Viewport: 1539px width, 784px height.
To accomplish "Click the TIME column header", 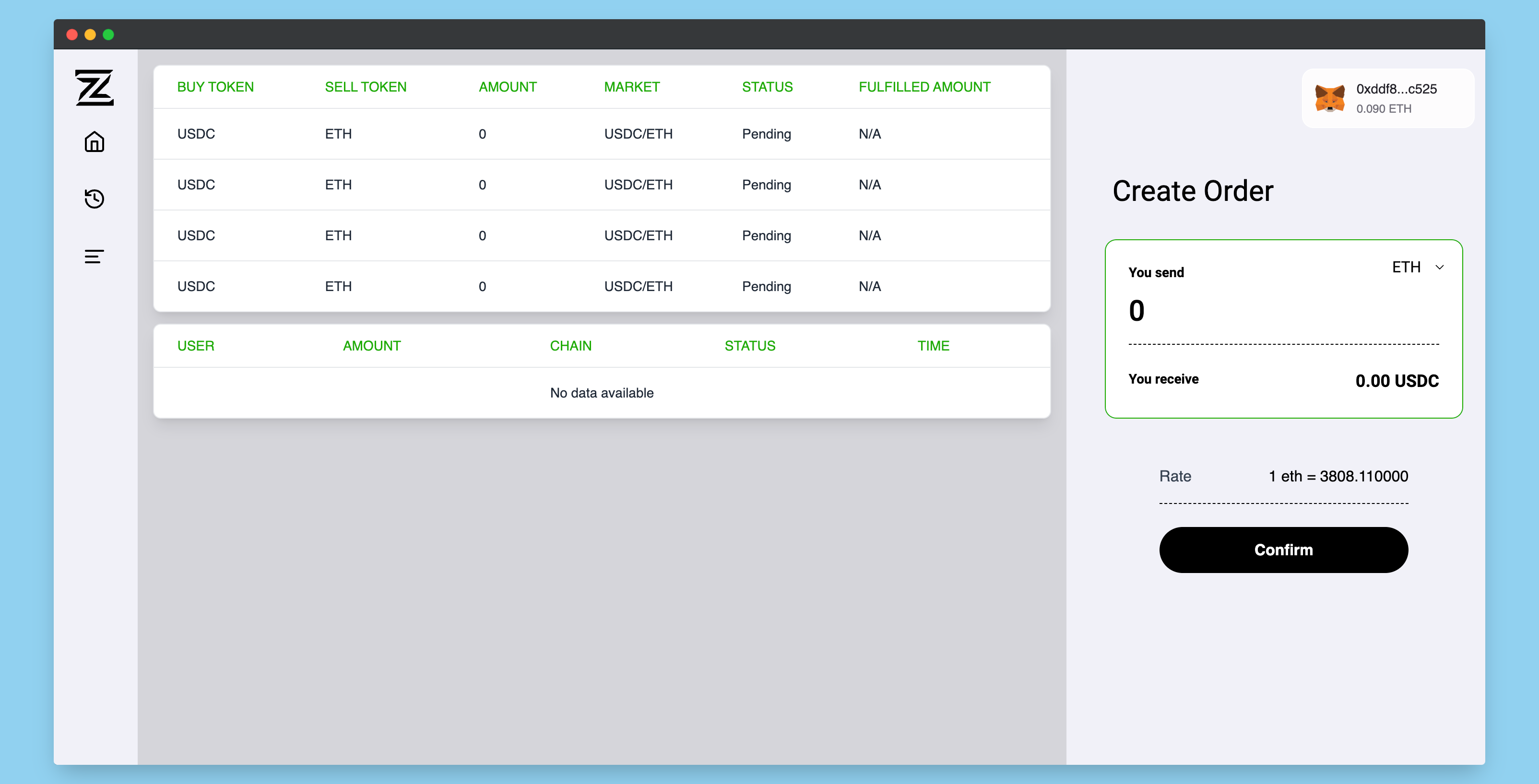I will 933,346.
